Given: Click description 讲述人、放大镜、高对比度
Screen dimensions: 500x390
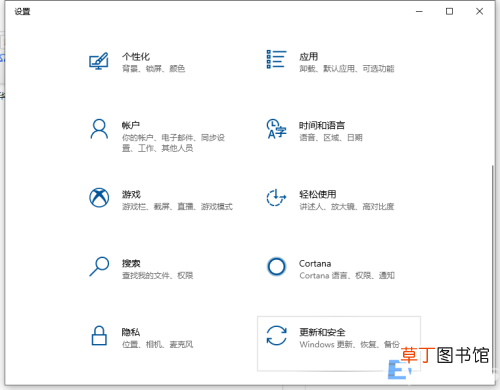Looking at the screenshot, I should tap(347, 207).
